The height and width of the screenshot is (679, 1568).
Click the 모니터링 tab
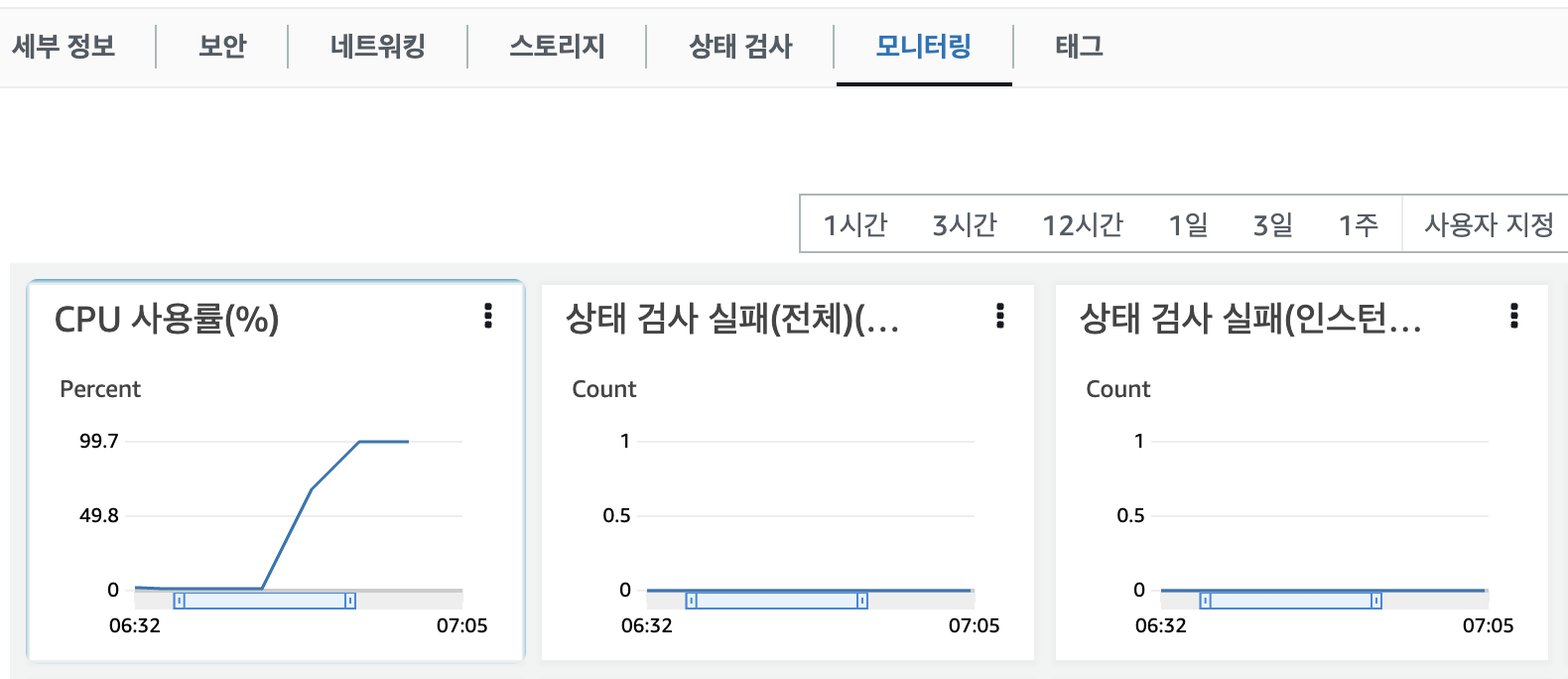[x=923, y=47]
